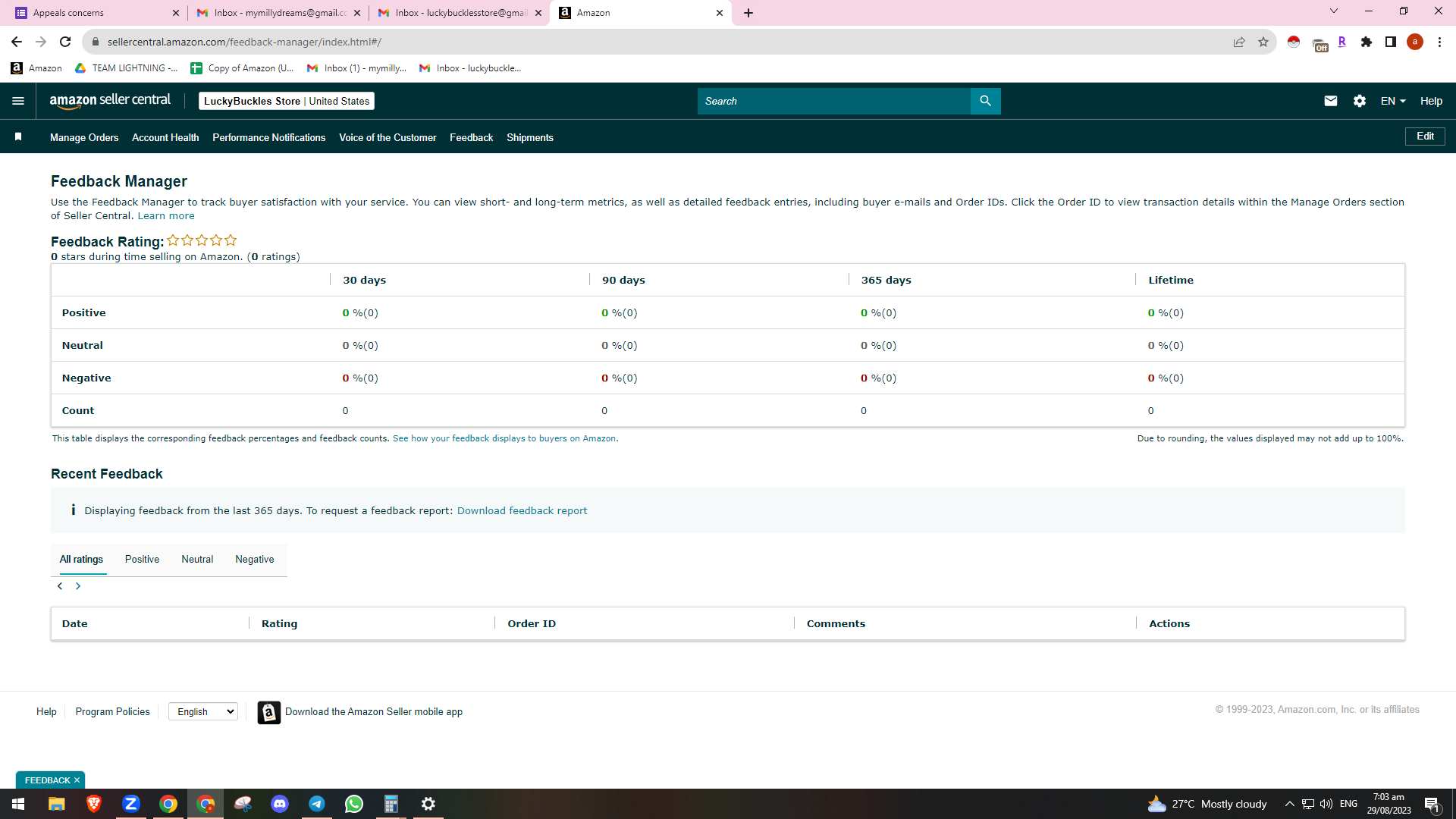Viewport: 1456px width, 819px height.
Task: Switch to the luckybucklesstore Gmail inbox tab
Action: point(460,13)
